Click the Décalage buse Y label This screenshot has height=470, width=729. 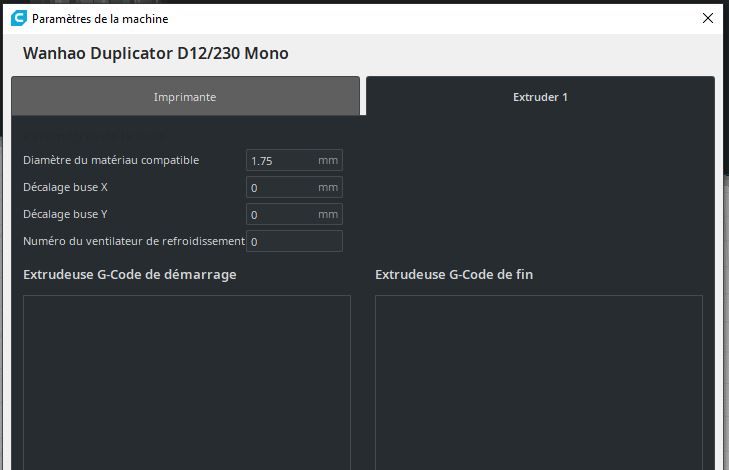[x=66, y=214]
